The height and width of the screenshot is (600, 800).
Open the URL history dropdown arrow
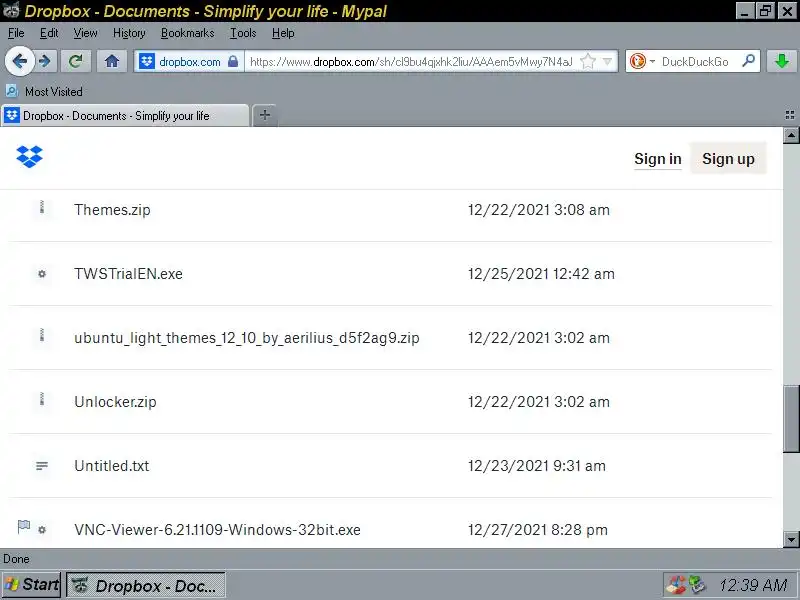607,62
